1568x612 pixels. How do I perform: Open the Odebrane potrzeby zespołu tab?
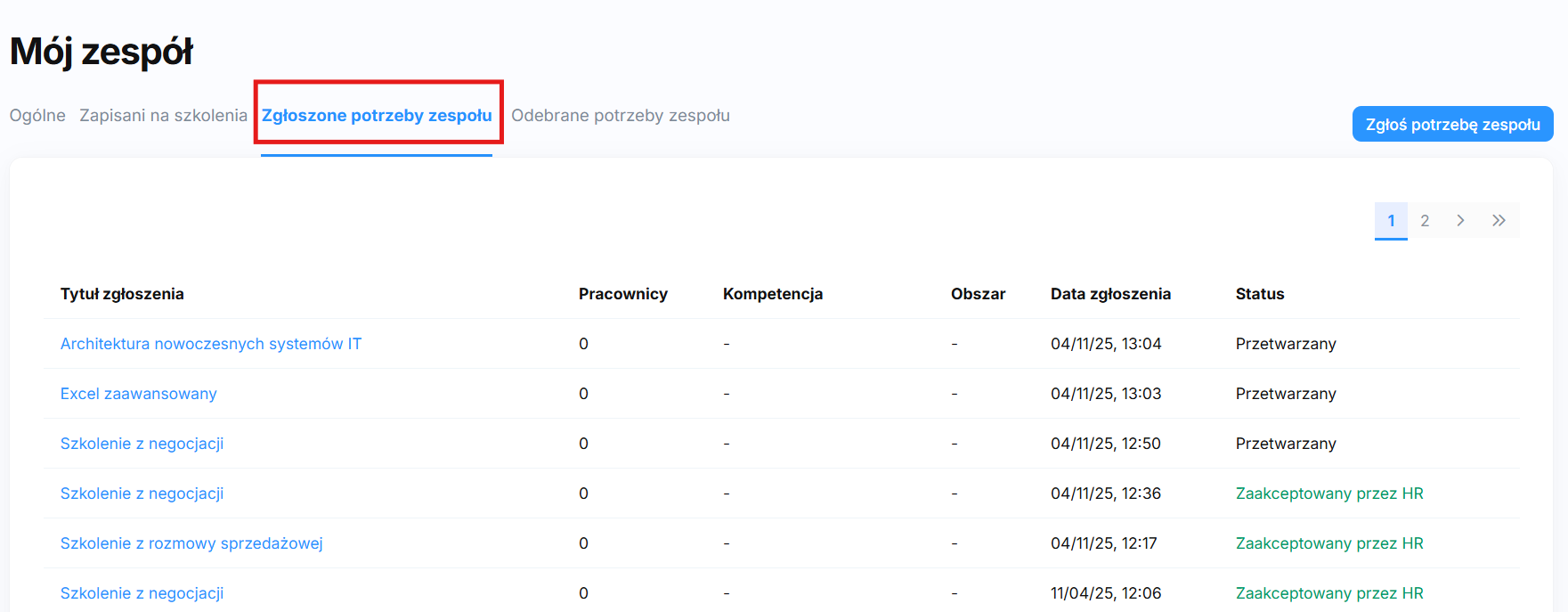click(x=620, y=116)
